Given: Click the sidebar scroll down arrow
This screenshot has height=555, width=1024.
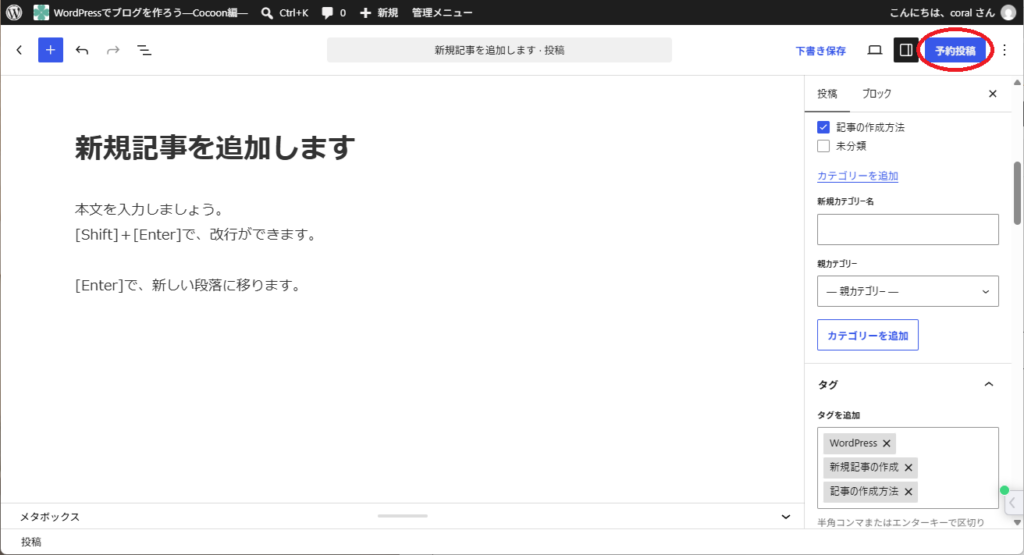Looking at the screenshot, I should pos(1017,522).
